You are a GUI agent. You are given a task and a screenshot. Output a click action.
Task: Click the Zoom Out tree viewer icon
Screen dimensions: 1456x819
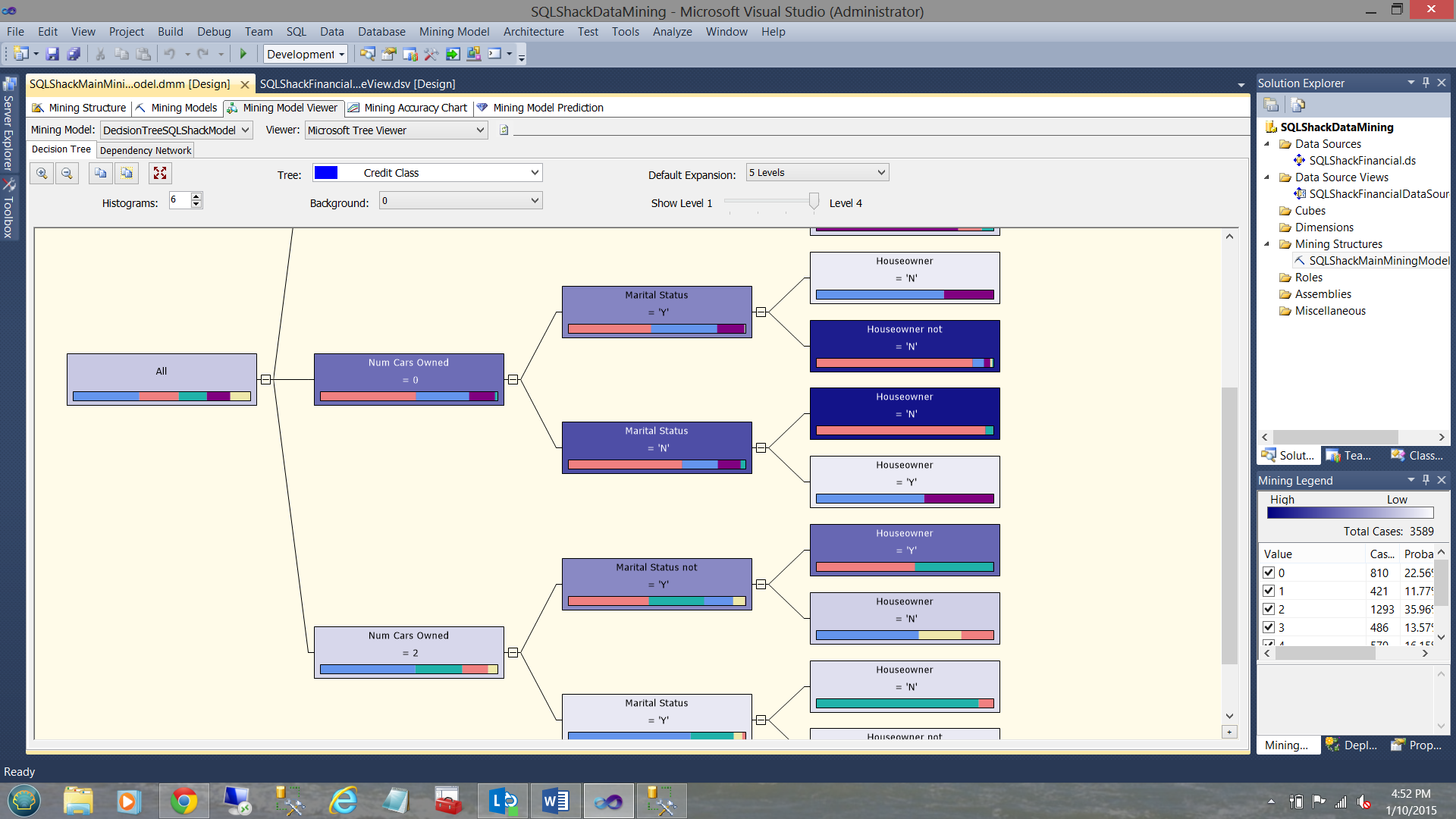pyautogui.click(x=67, y=174)
